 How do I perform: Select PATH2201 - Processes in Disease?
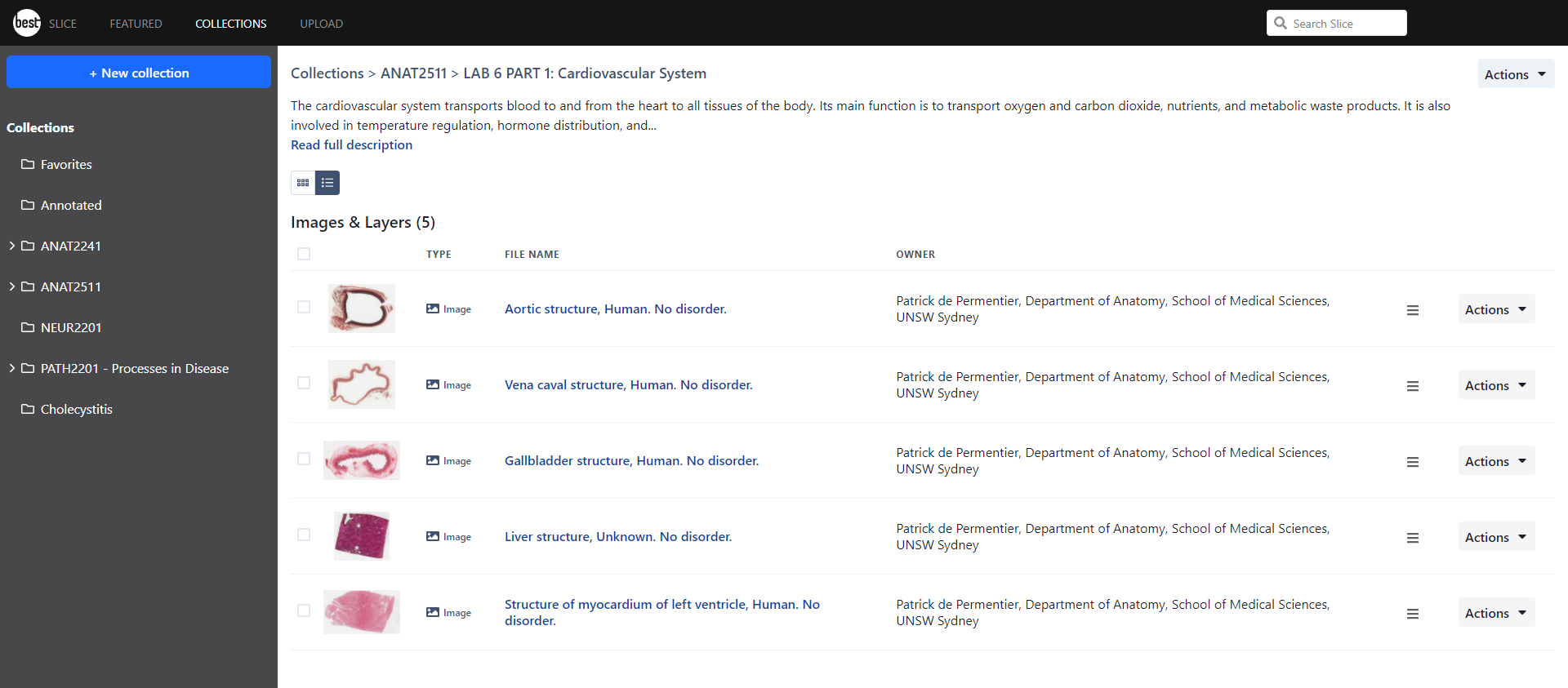[x=135, y=368]
